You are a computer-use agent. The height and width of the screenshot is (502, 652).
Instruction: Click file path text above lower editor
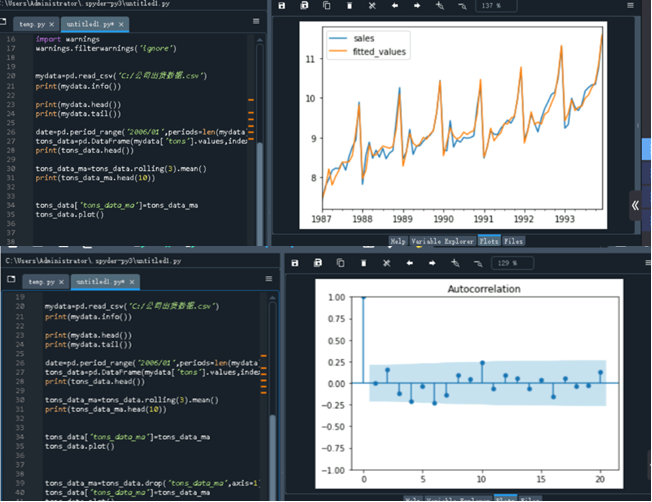pyautogui.click(x=93, y=261)
